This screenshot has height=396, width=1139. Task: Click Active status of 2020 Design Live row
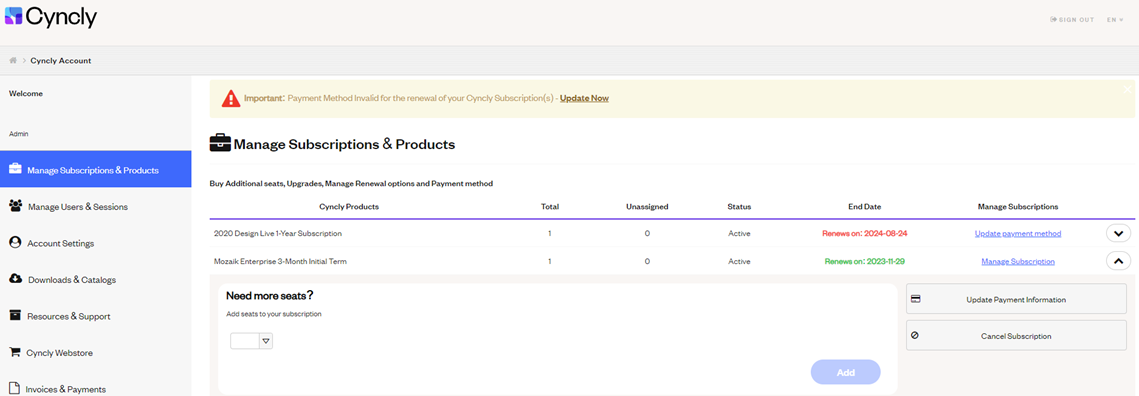(x=739, y=233)
